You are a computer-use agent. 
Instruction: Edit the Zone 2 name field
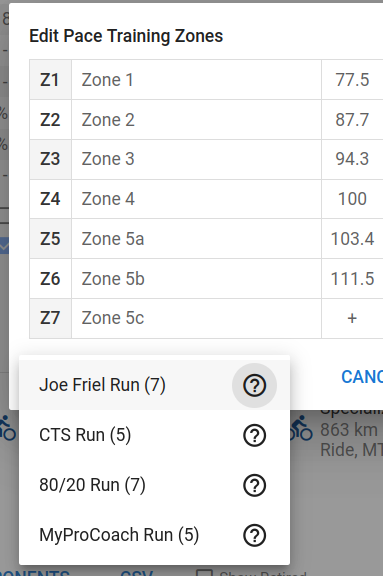pos(196,120)
